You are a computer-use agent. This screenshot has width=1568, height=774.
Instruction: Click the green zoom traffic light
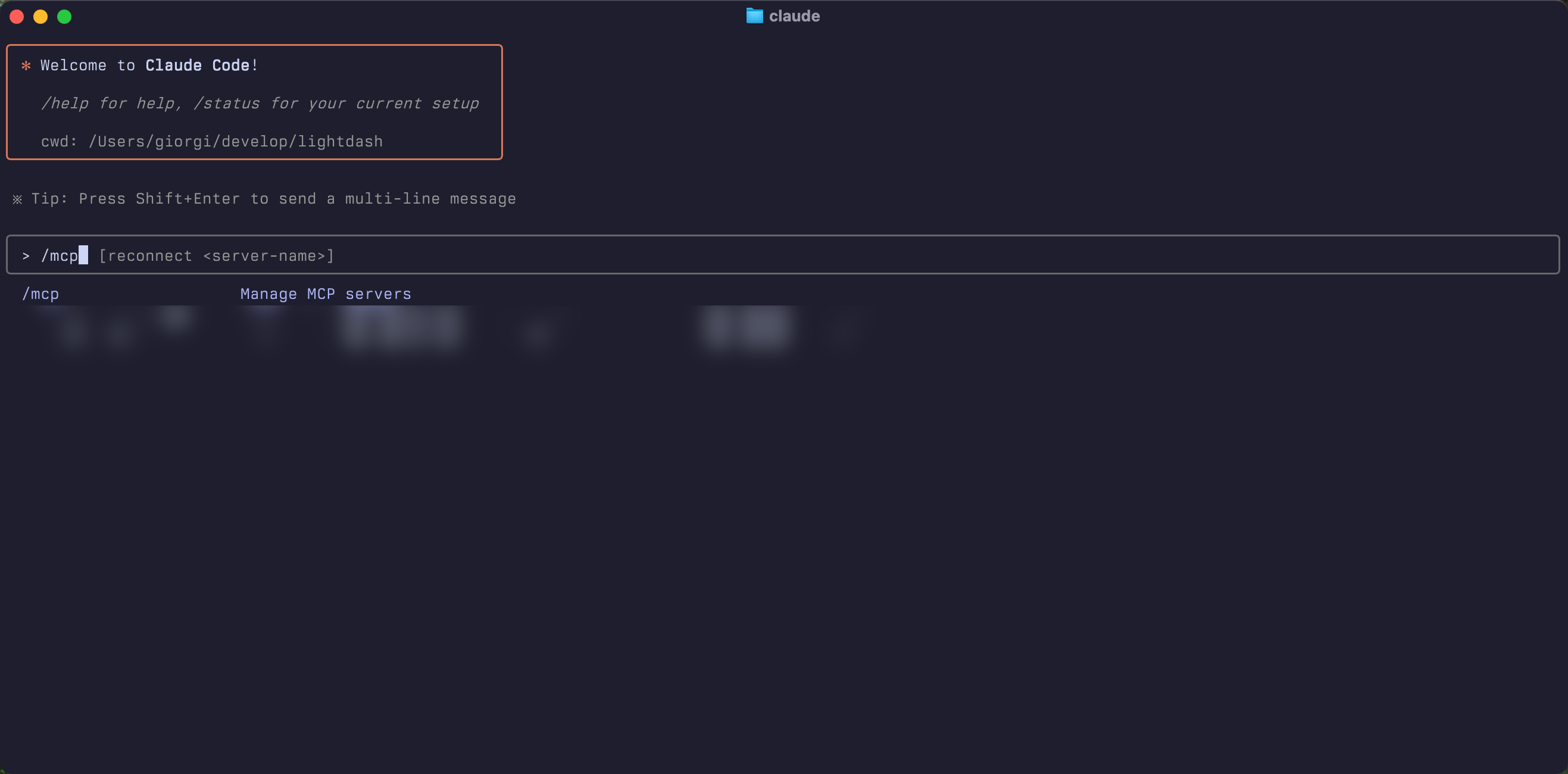(64, 17)
